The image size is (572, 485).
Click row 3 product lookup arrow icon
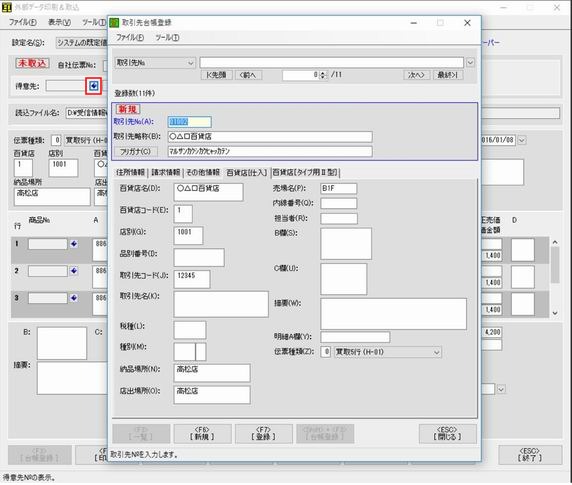pos(74,298)
